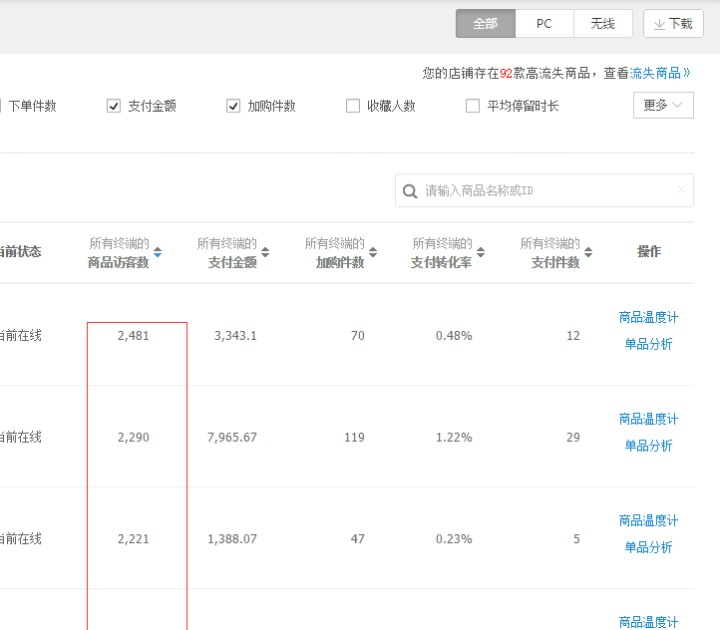Image resolution: width=720 pixels, height=630 pixels.
Task: Click the download icon next to 下载
Action: point(659,24)
